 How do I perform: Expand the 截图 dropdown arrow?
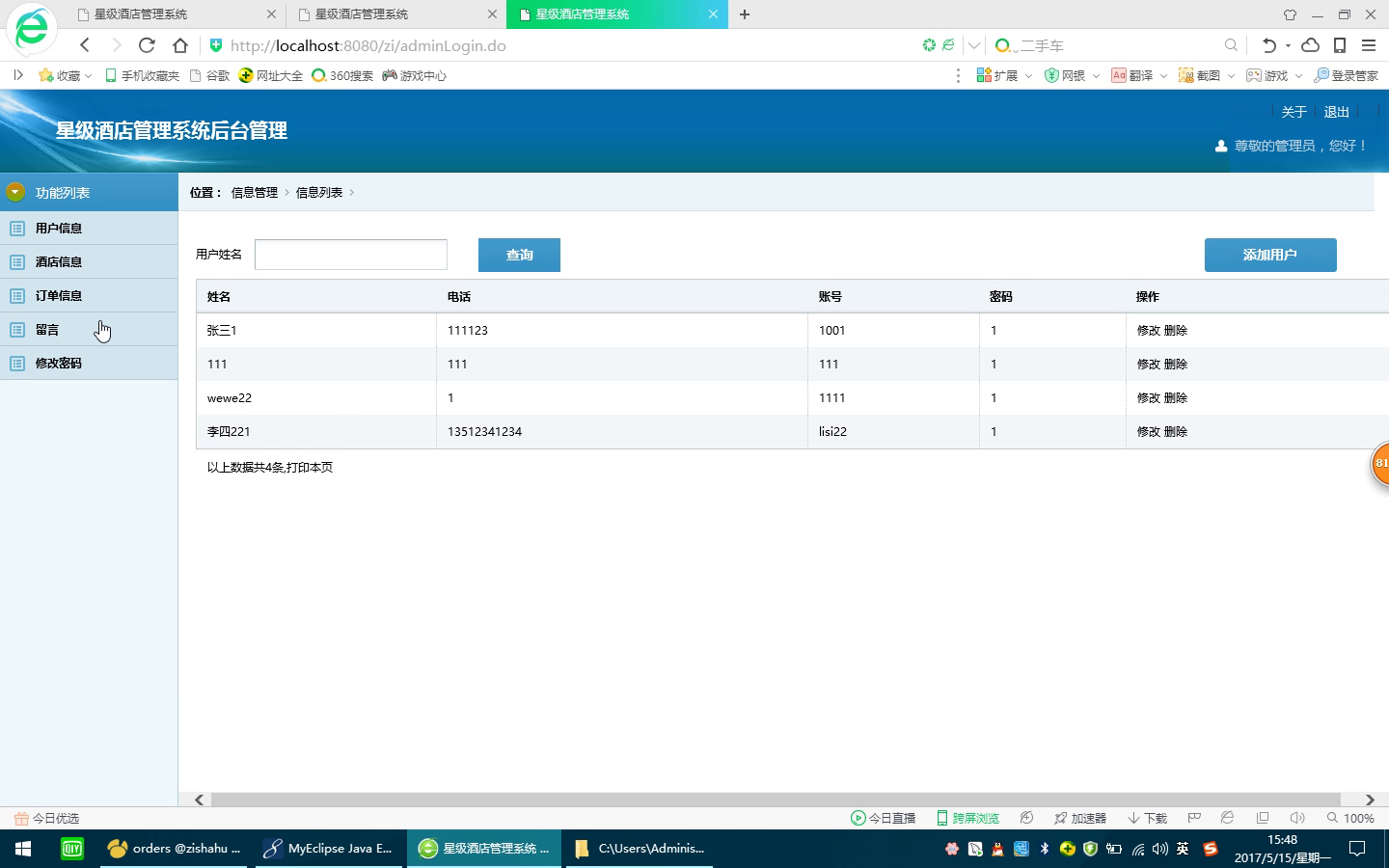[1231, 75]
